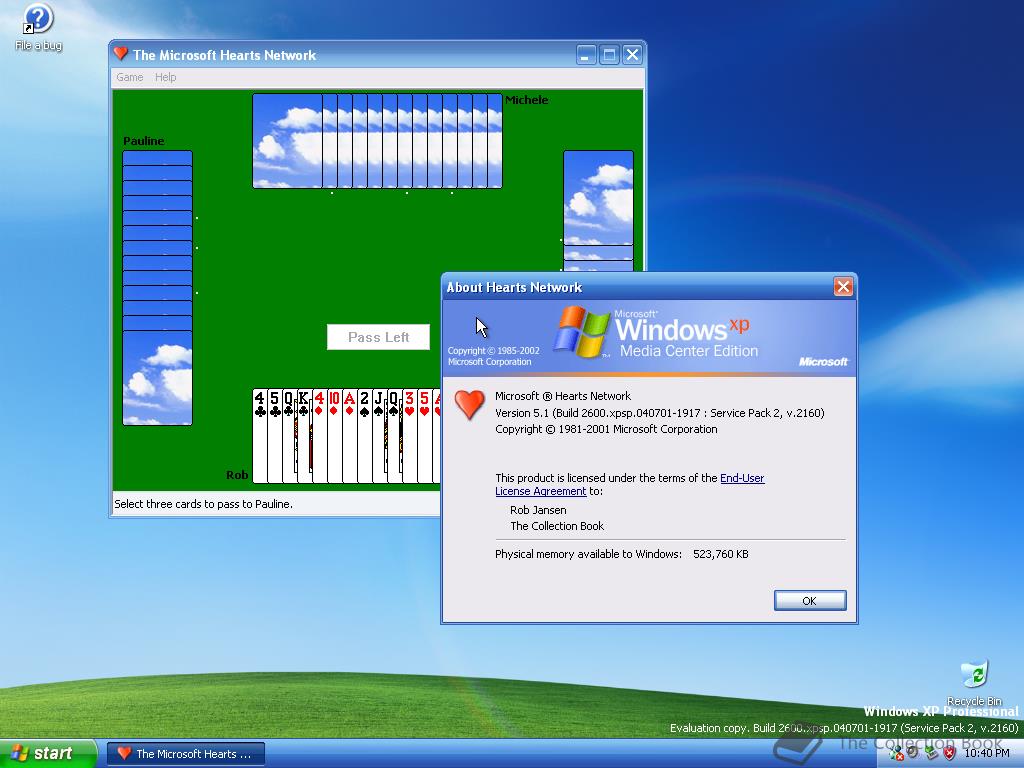
Task: Open the Help menu
Action: tap(165, 77)
